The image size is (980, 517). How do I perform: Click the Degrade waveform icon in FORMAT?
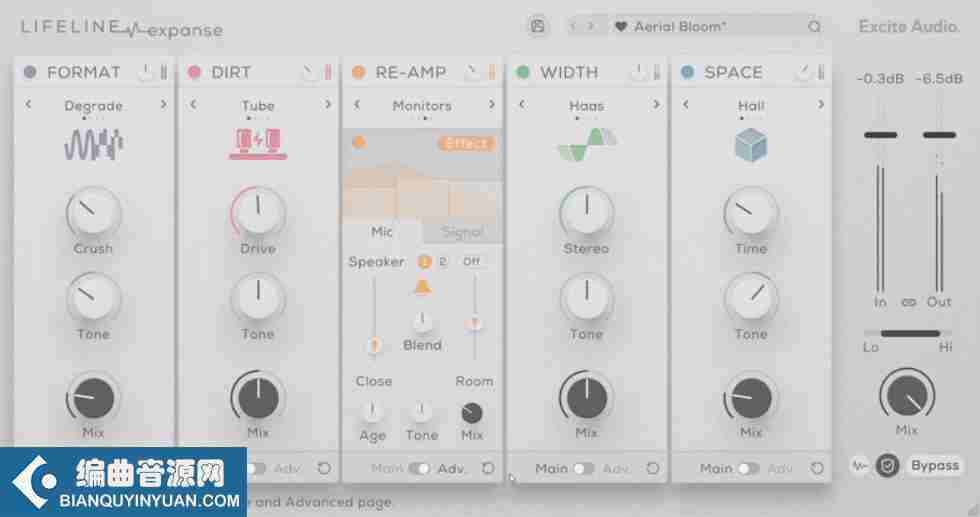point(94,144)
